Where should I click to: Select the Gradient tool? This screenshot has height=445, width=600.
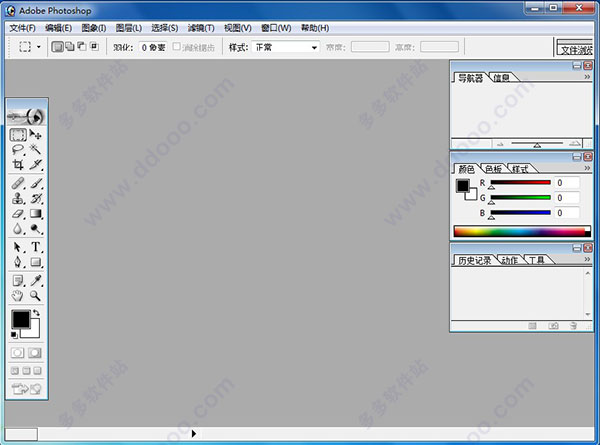(x=36, y=214)
